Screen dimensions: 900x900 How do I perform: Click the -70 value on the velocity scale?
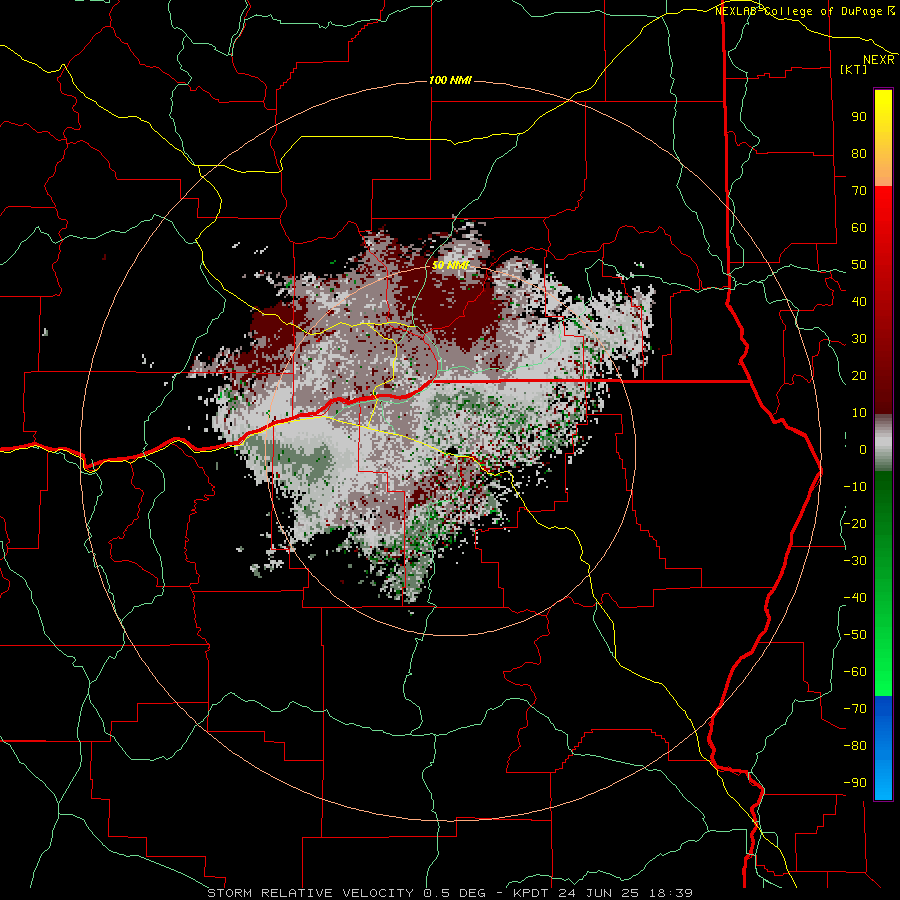click(x=855, y=709)
